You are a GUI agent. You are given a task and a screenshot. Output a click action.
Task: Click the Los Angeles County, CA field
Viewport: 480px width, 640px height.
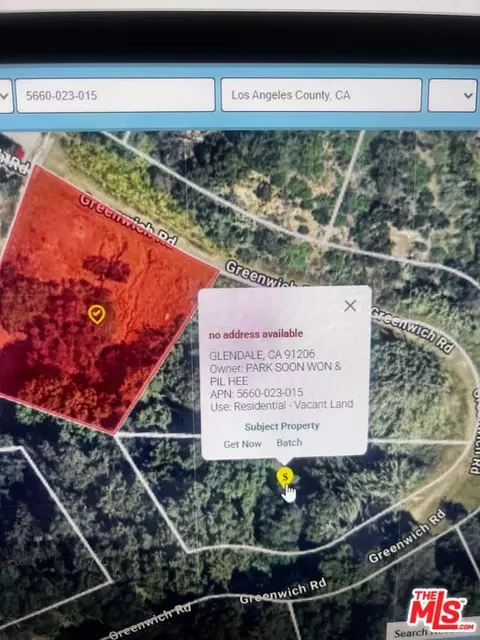click(x=321, y=95)
